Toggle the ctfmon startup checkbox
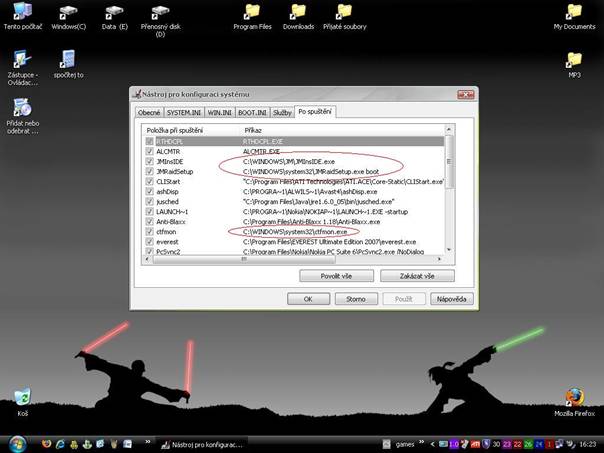604x453 pixels. pyautogui.click(x=149, y=232)
